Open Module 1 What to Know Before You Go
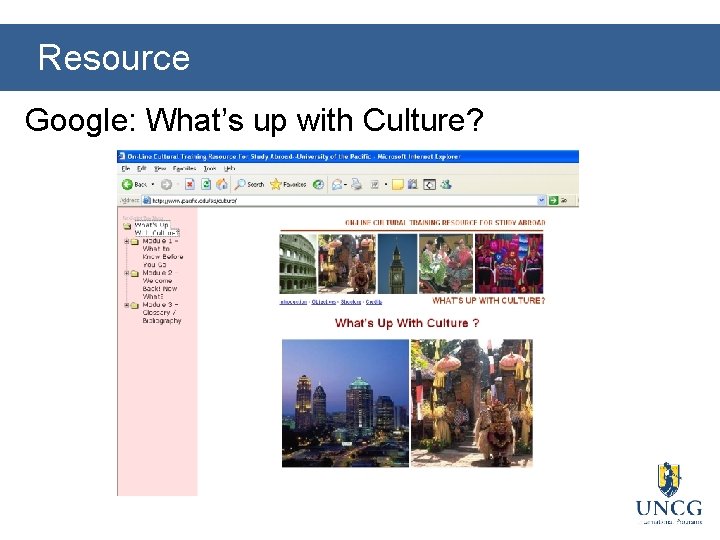This screenshot has width=720, height=540. [x=163, y=253]
